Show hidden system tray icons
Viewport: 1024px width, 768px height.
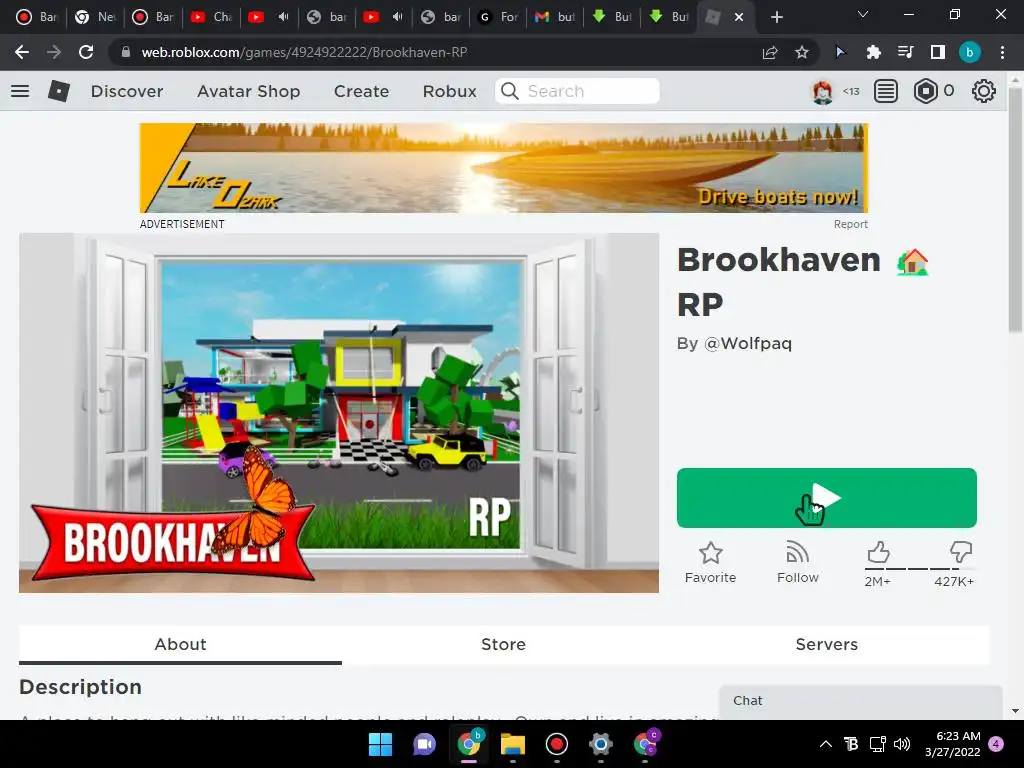[x=825, y=744]
